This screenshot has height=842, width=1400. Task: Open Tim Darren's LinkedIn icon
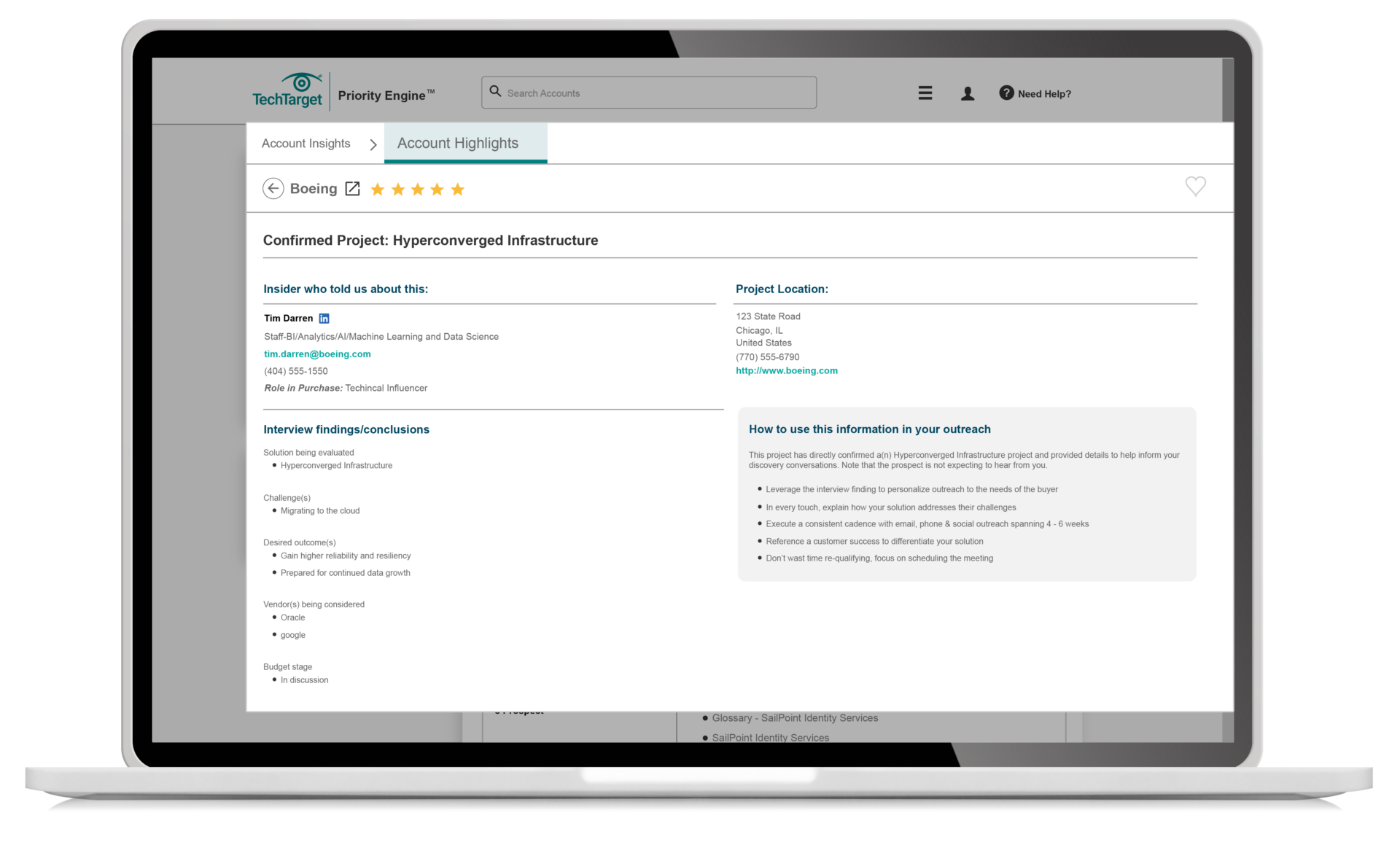(x=324, y=319)
